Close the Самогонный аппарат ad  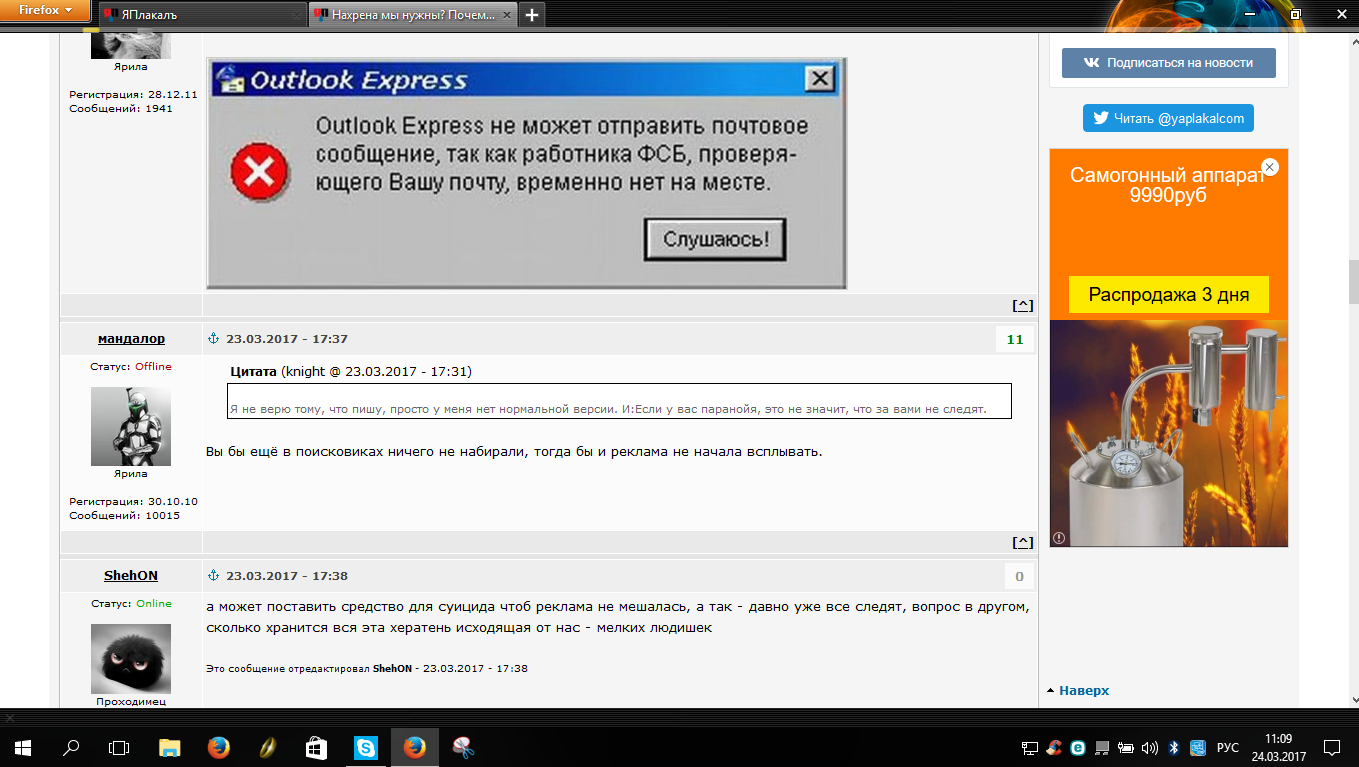coord(1269,167)
